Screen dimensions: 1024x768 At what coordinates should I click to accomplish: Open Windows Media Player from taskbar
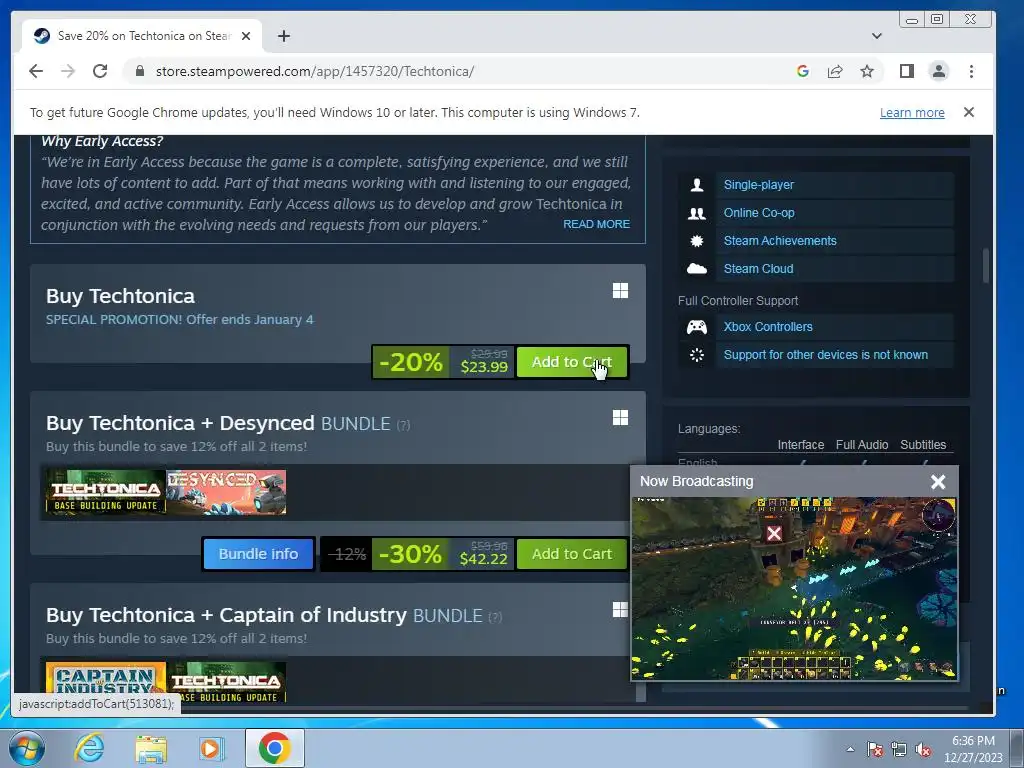pyautogui.click(x=210, y=748)
